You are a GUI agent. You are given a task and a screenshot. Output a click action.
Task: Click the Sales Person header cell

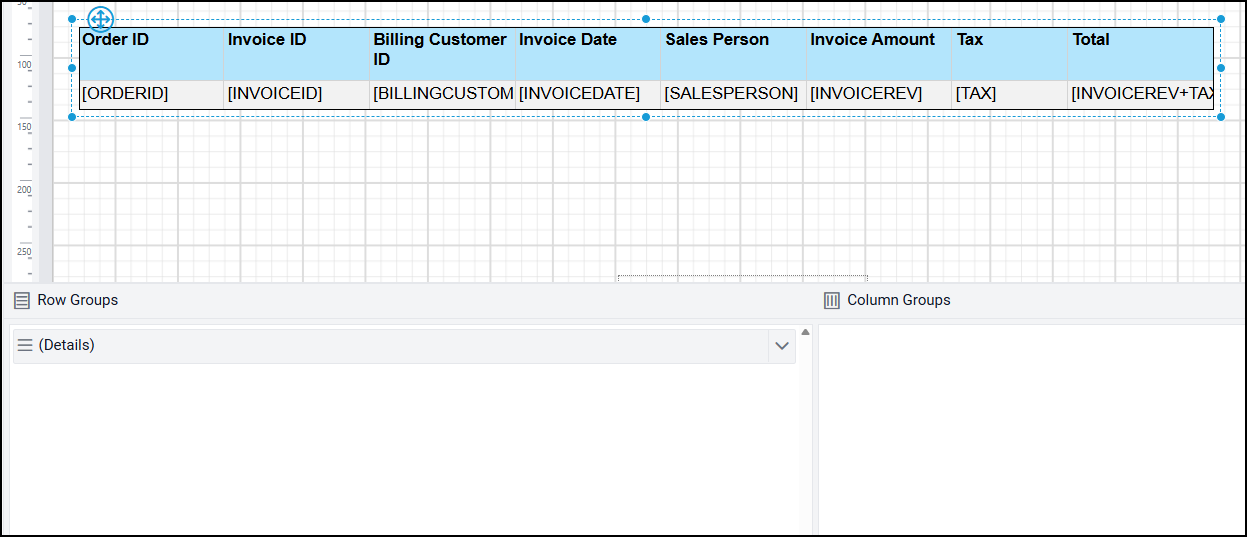[x=733, y=54]
